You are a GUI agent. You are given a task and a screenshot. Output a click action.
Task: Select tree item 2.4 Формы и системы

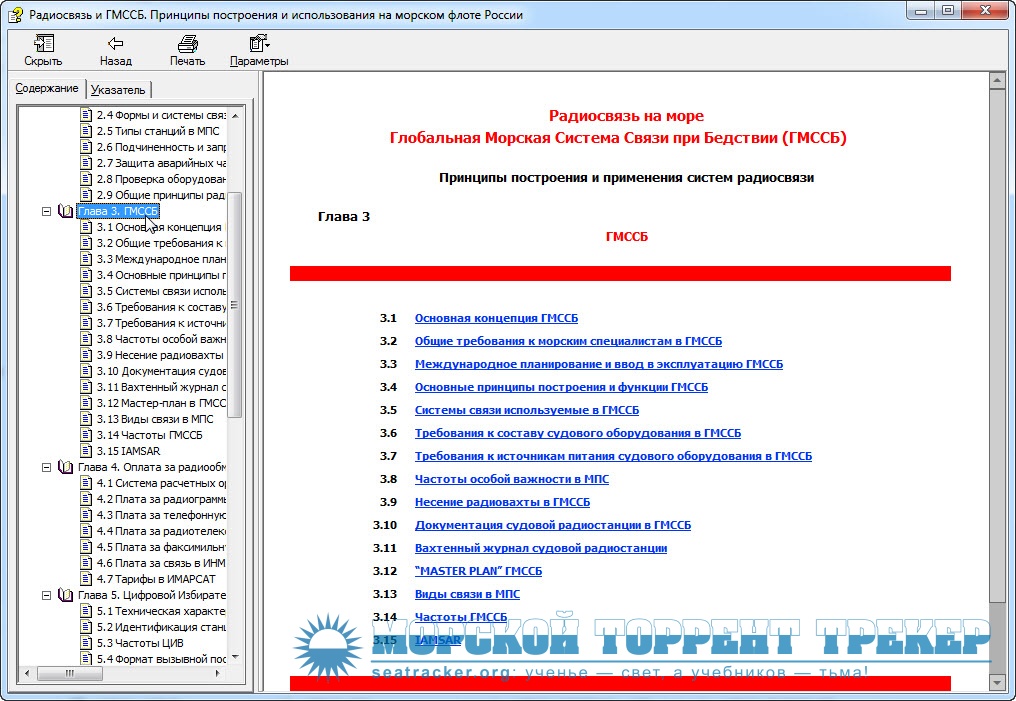[x=161, y=115]
